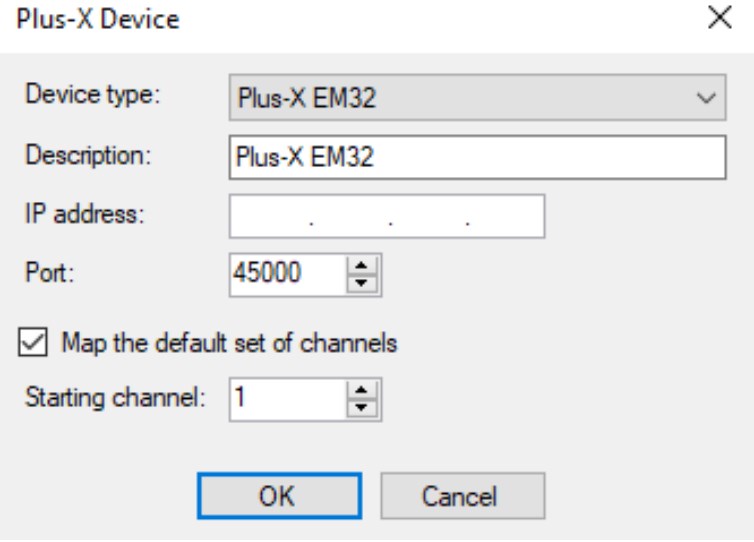Increment Starting channel with up arrow

pos(362,391)
